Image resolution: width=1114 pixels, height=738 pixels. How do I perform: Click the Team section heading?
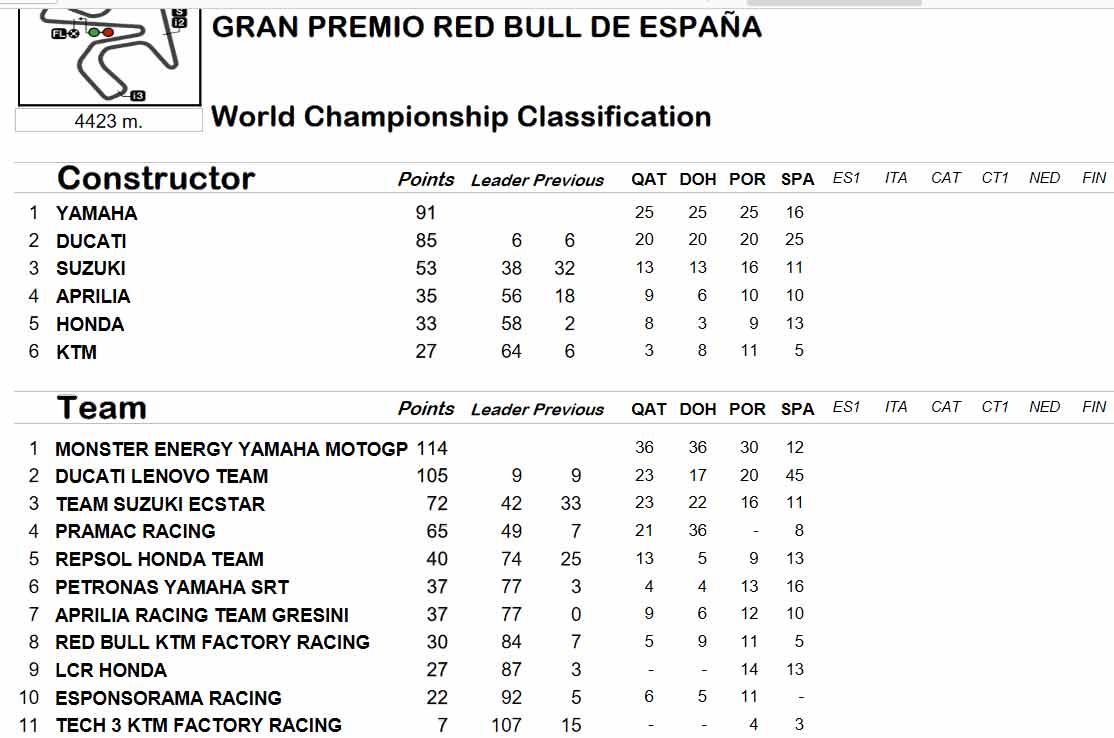[102, 408]
